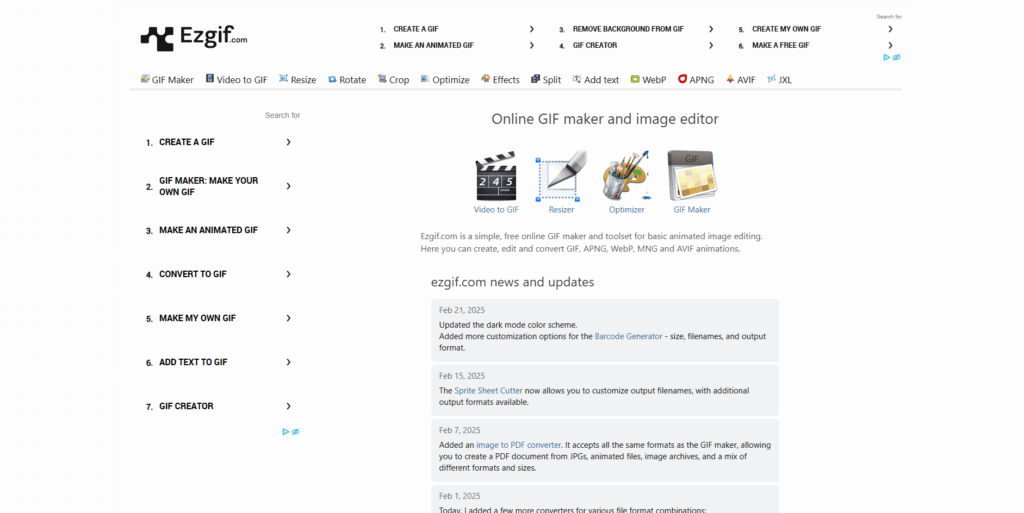Click the Feb 21, 2025 news date

point(462,310)
